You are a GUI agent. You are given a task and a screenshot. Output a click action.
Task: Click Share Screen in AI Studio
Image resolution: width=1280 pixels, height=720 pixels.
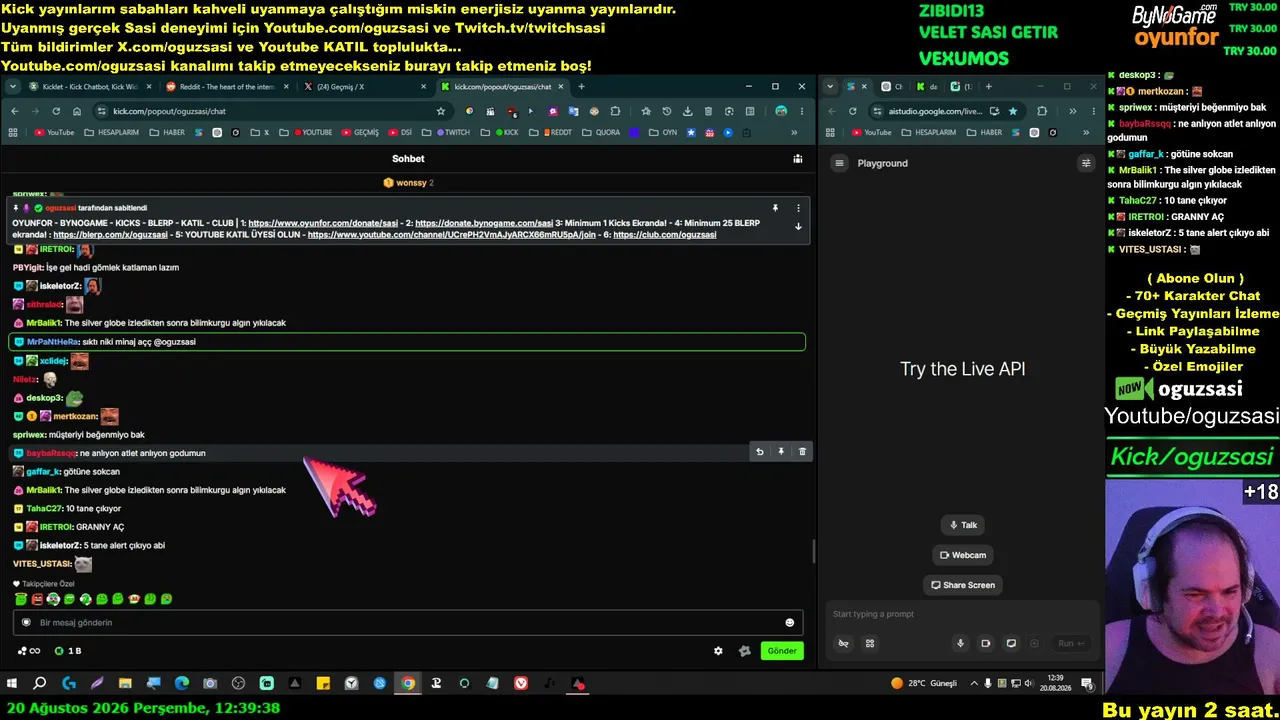[963, 585]
